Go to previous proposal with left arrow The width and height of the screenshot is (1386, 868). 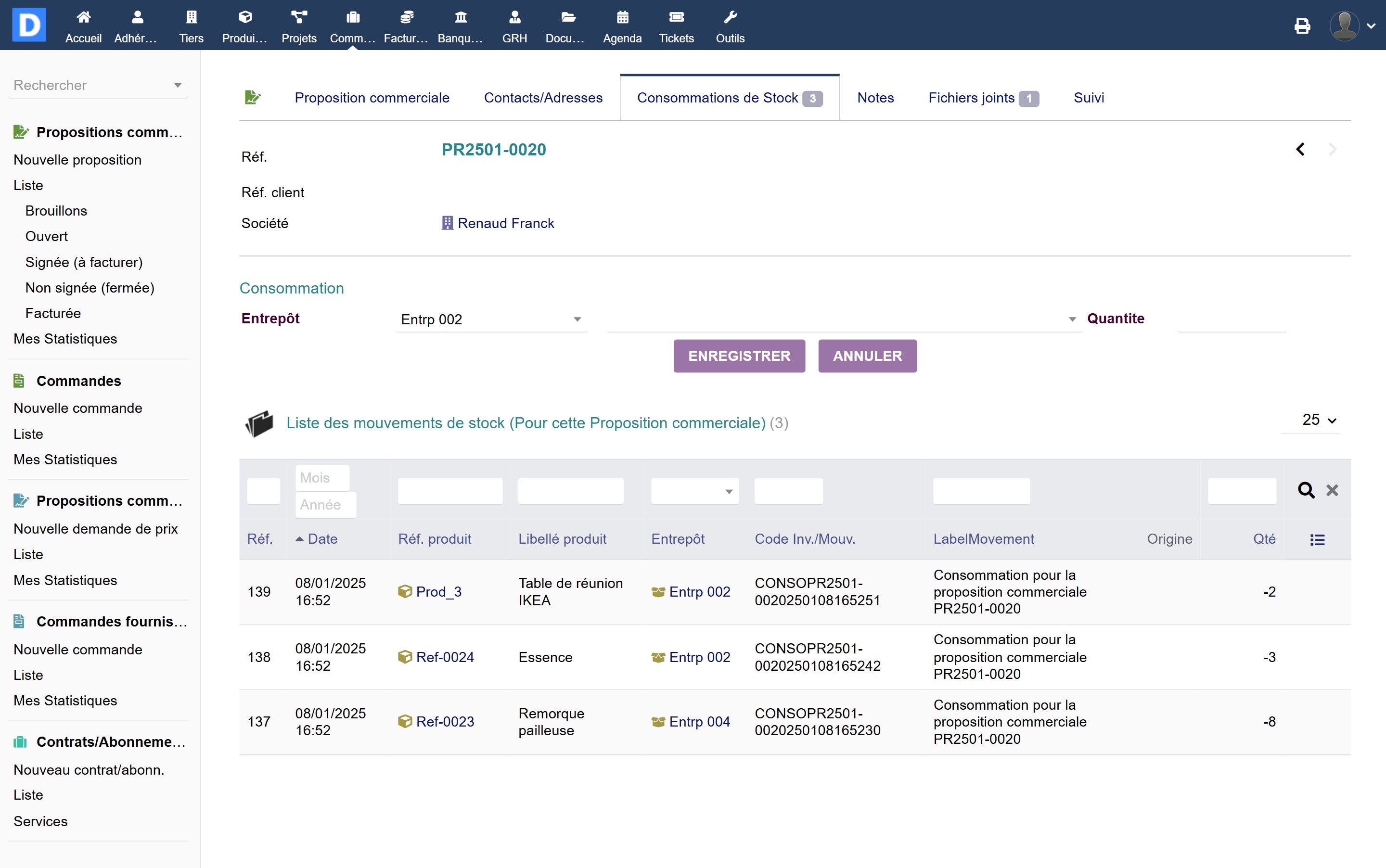[x=1300, y=149]
